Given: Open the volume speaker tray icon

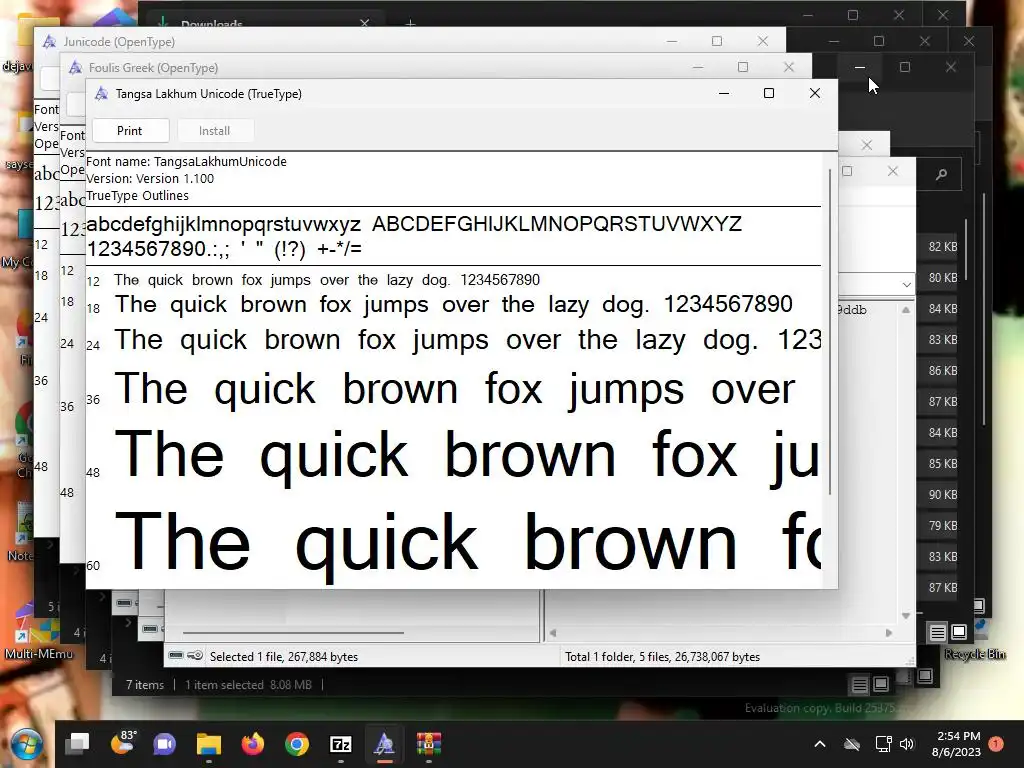Looking at the screenshot, I should pyautogui.click(x=907, y=744).
